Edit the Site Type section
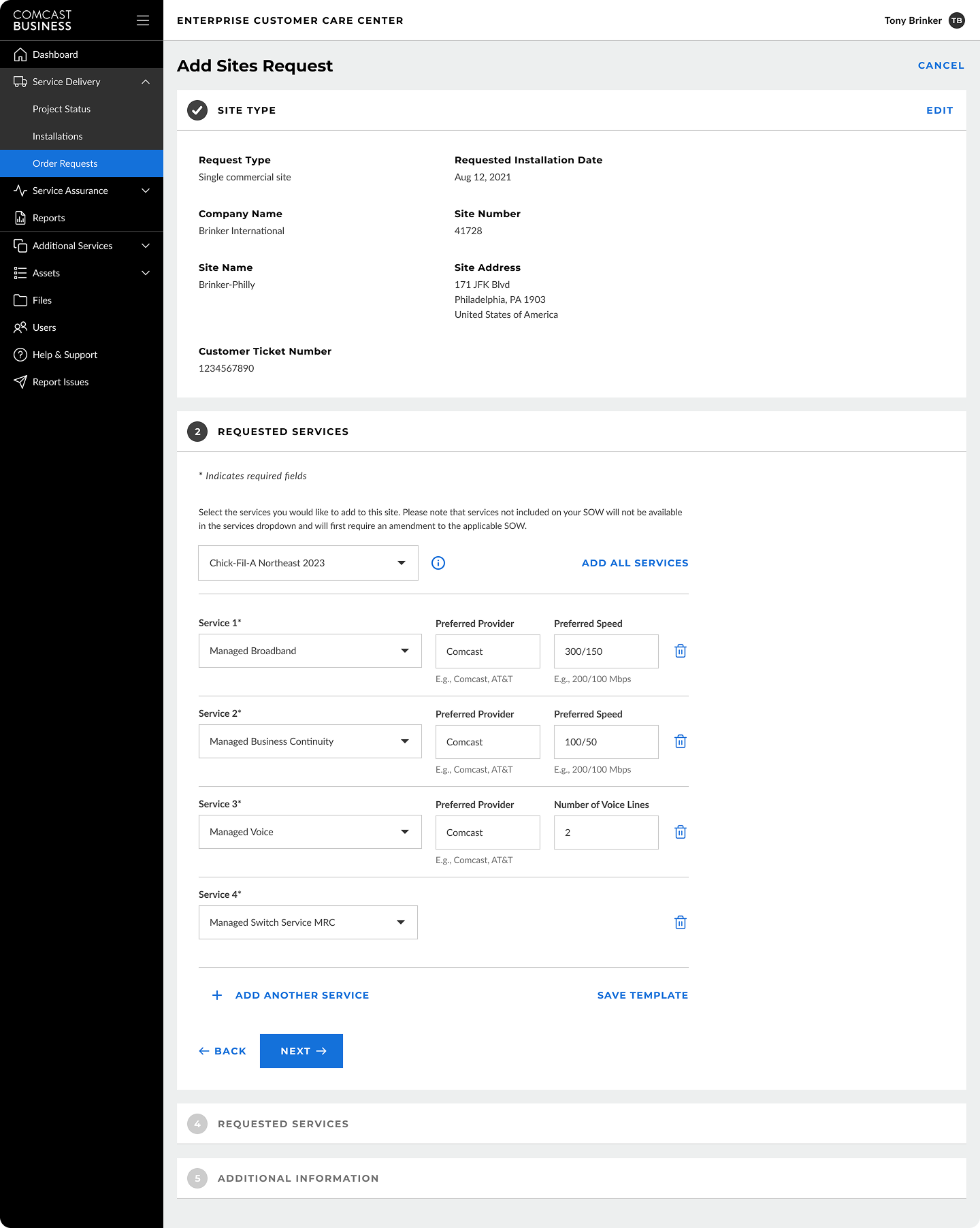Image resolution: width=980 pixels, height=1228 pixels. (x=940, y=110)
